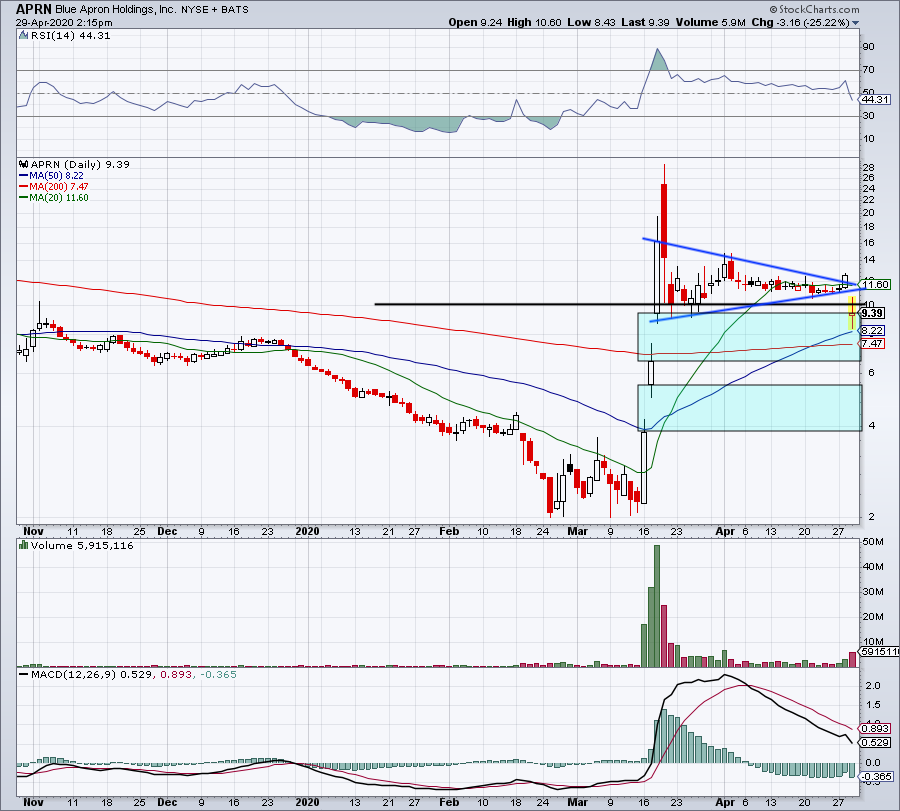Click the 9.39 last price label

point(872,313)
